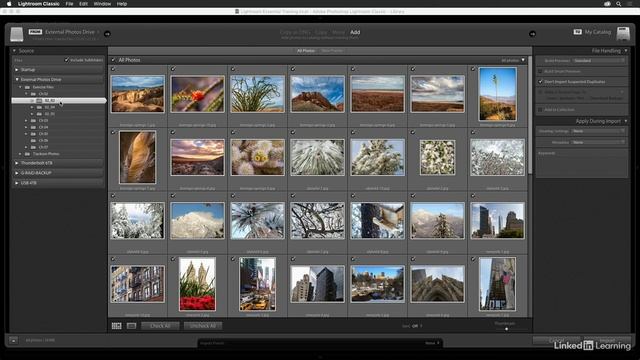This screenshot has height=360, width=640.
Task: Enable the Add to Collection checkbox
Action: [540, 110]
